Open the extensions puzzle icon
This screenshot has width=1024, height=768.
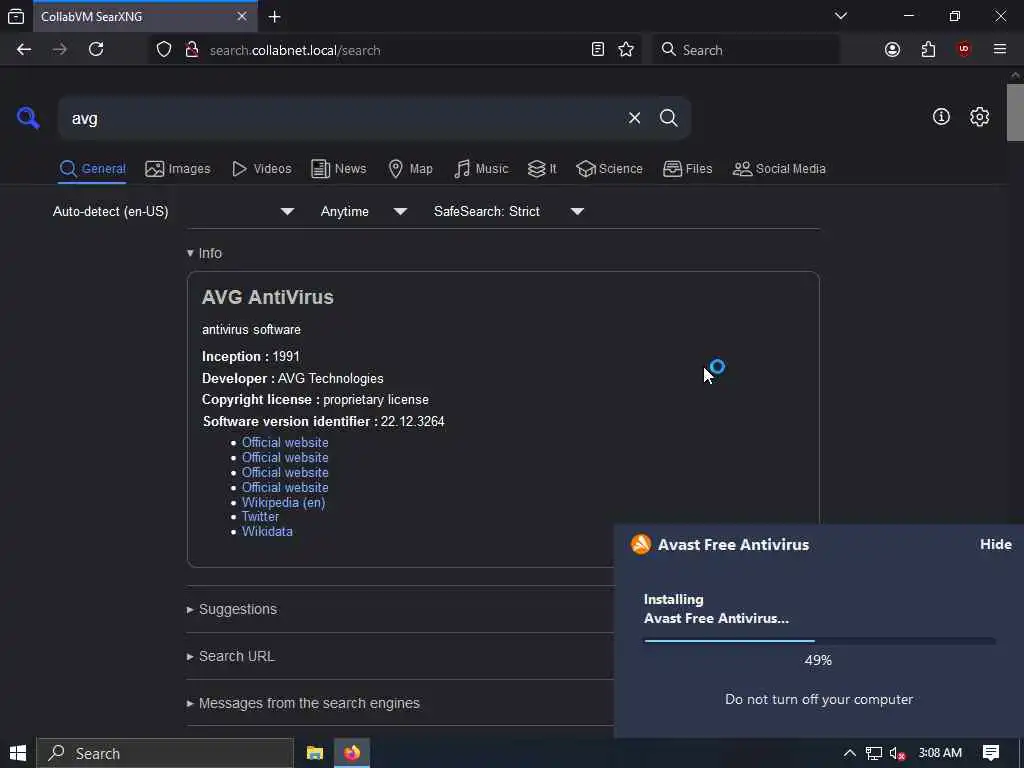click(928, 50)
